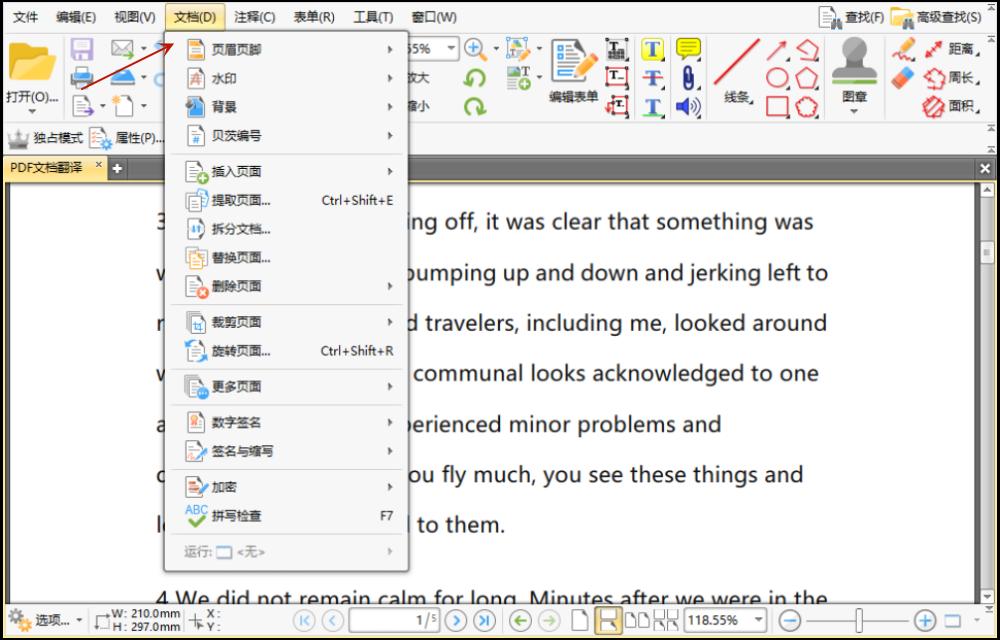Select the rectangle shape tool

(x=777, y=106)
